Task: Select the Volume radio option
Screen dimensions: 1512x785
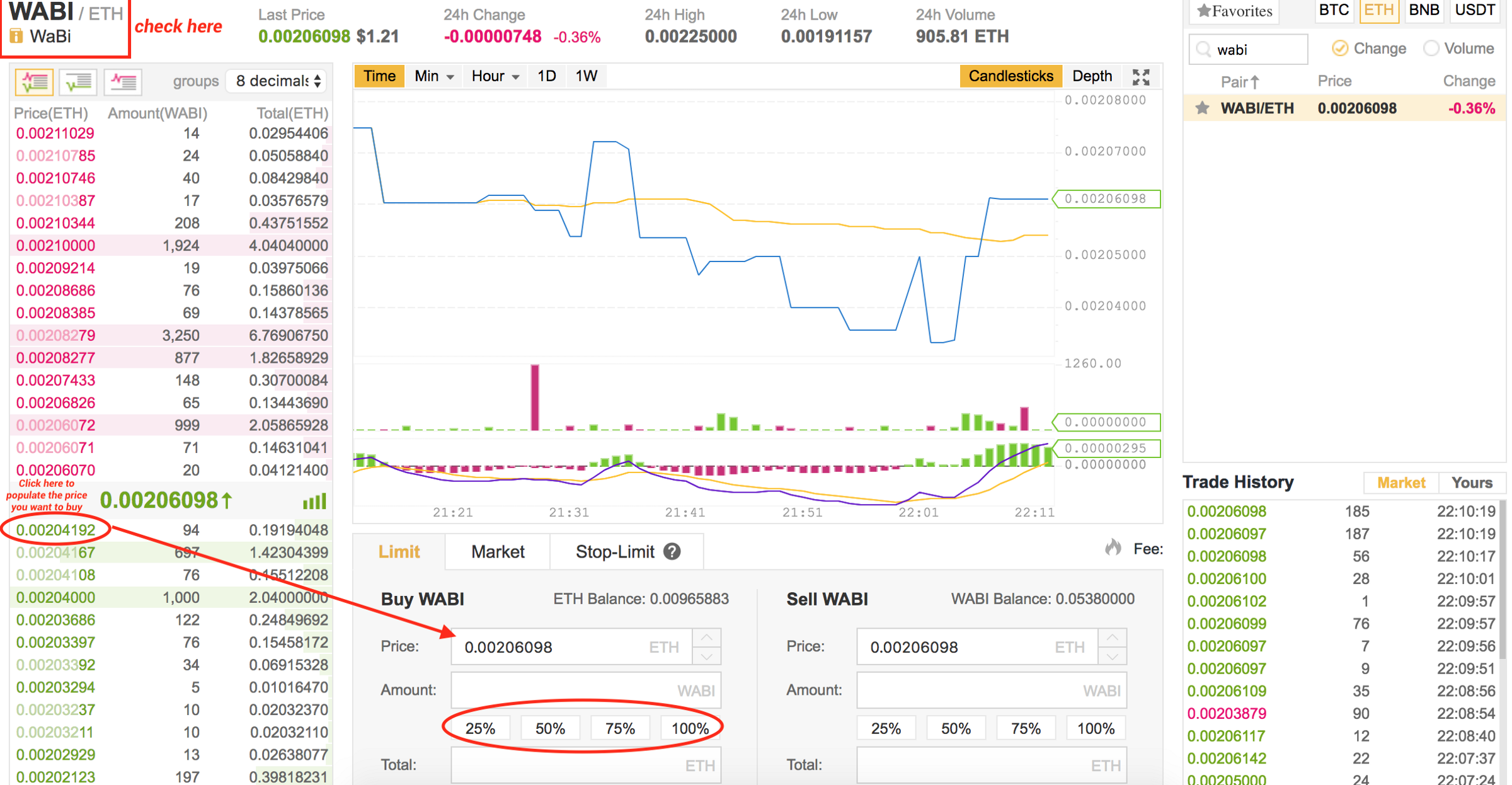Action: pos(1431,49)
